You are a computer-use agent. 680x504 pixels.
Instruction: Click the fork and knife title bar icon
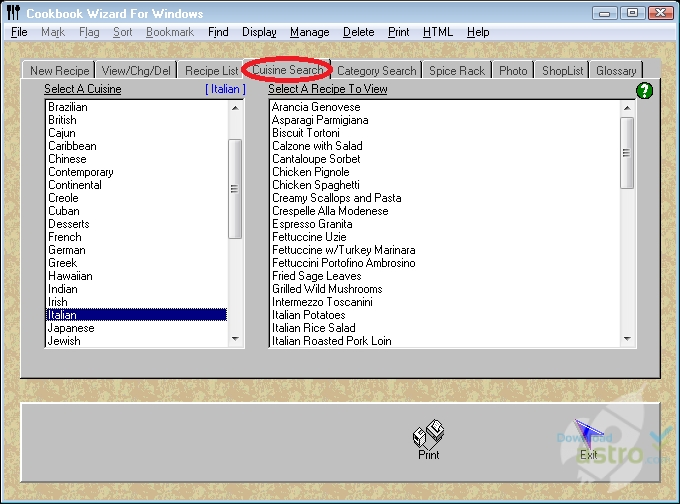(13, 13)
